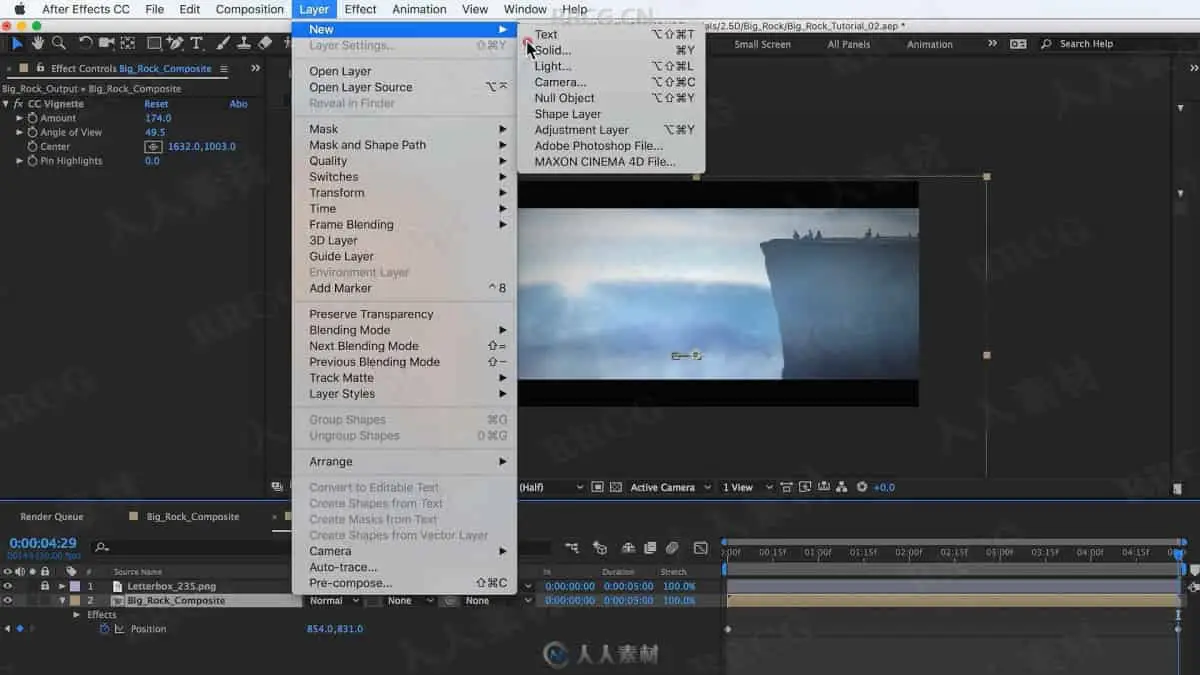Click the Graph Editor icon in timeline
This screenshot has height=675, width=1200.
point(700,548)
